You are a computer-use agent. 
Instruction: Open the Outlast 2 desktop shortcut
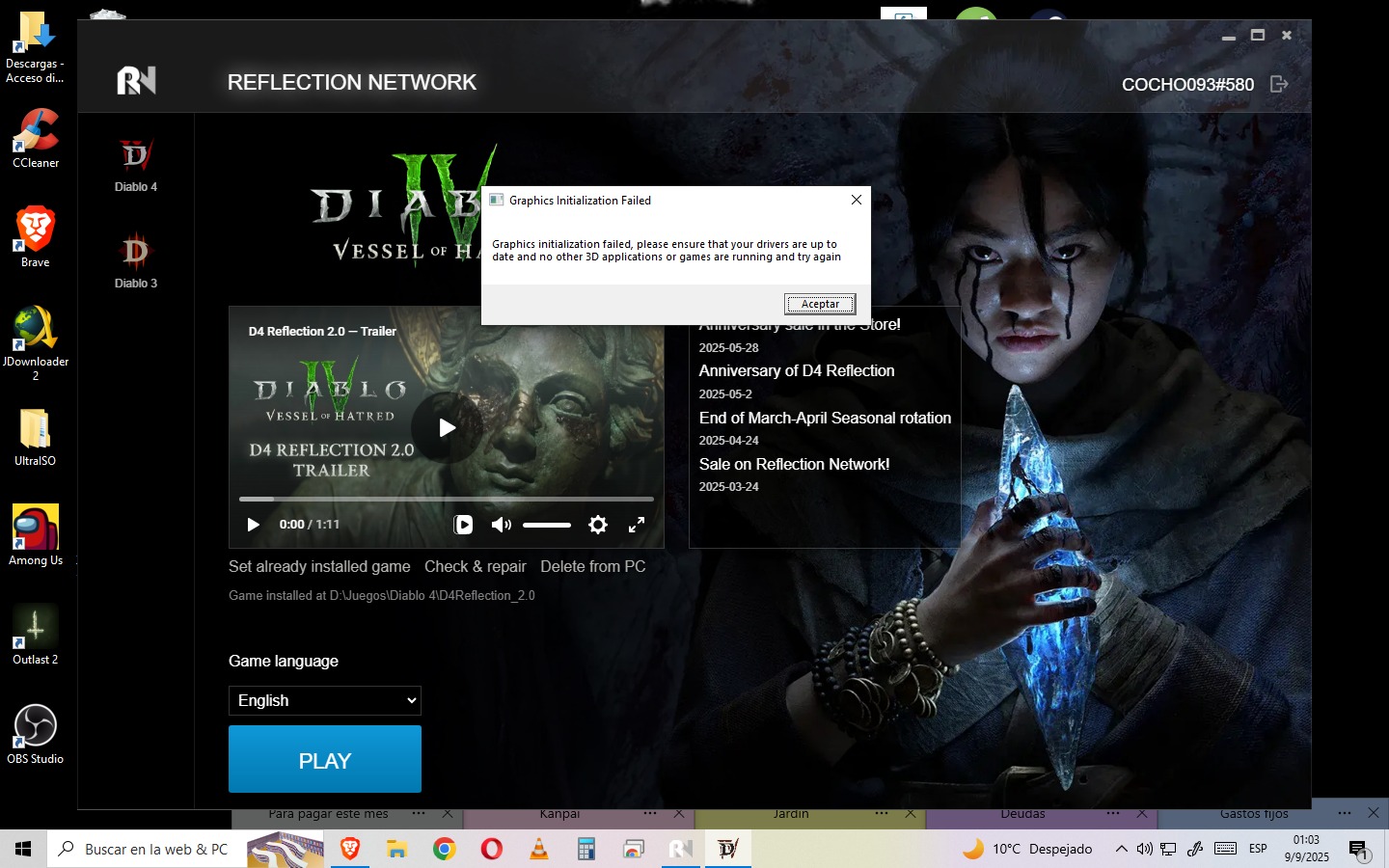36,635
